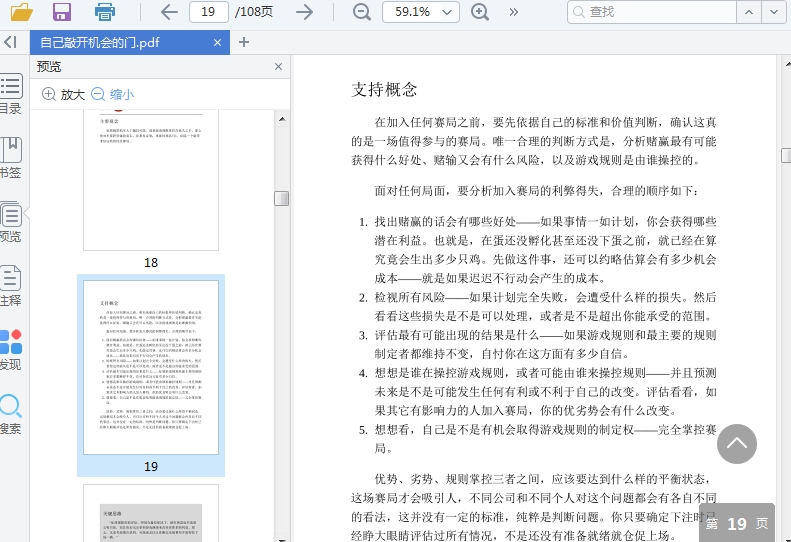Save the document with the floppy disk icon
The width and height of the screenshot is (791, 542).
pos(62,12)
